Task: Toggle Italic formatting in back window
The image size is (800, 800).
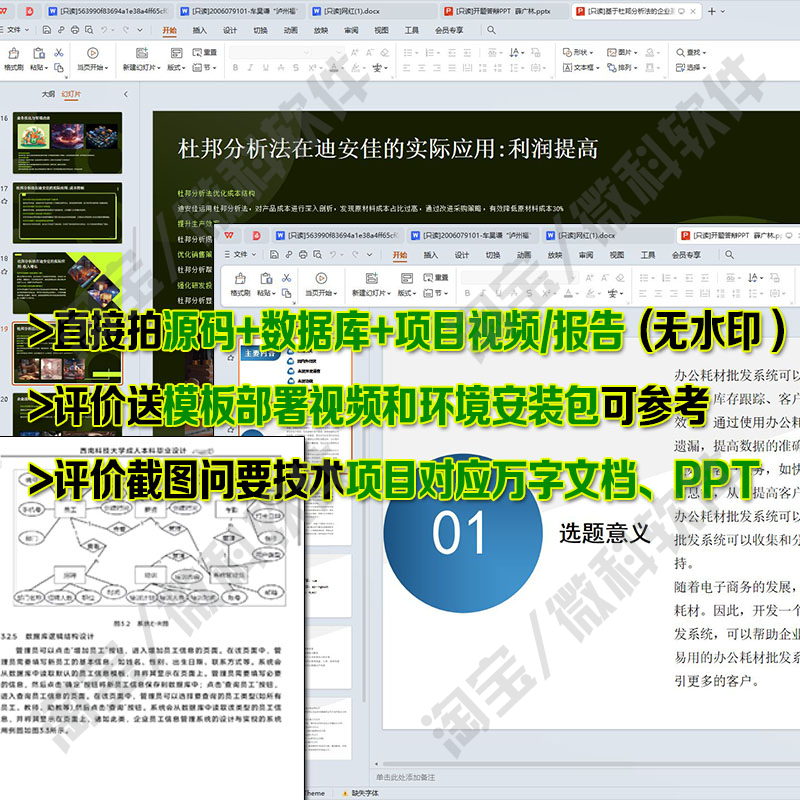Action: (250, 67)
